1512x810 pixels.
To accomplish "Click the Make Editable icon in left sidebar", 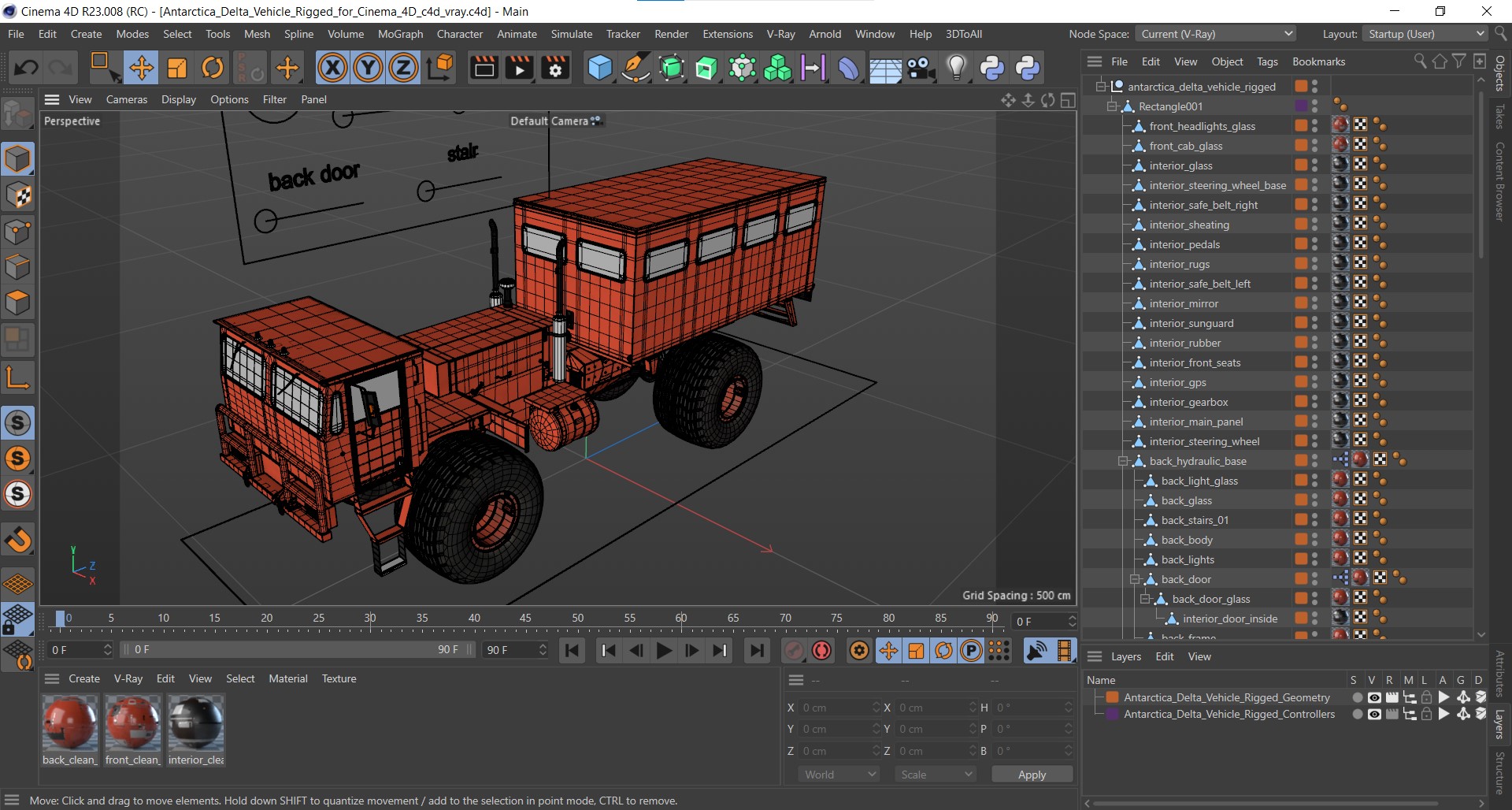I will (x=17, y=115).
